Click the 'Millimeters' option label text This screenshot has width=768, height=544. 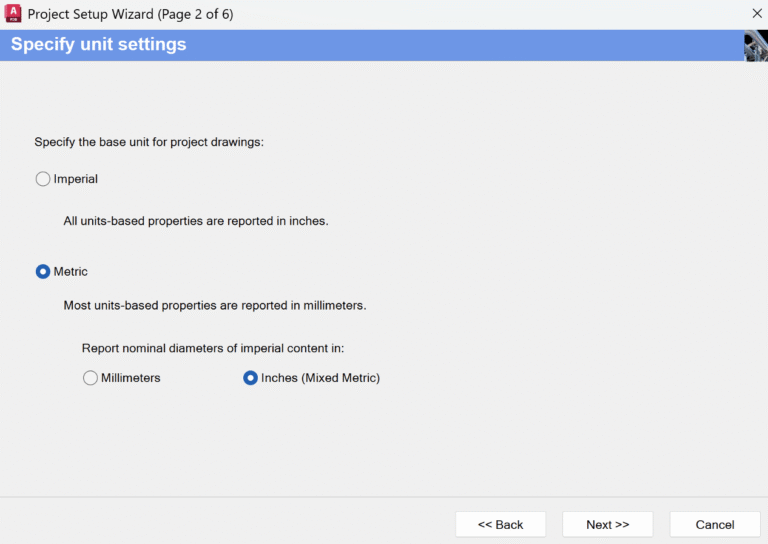[x=131, y=378]
